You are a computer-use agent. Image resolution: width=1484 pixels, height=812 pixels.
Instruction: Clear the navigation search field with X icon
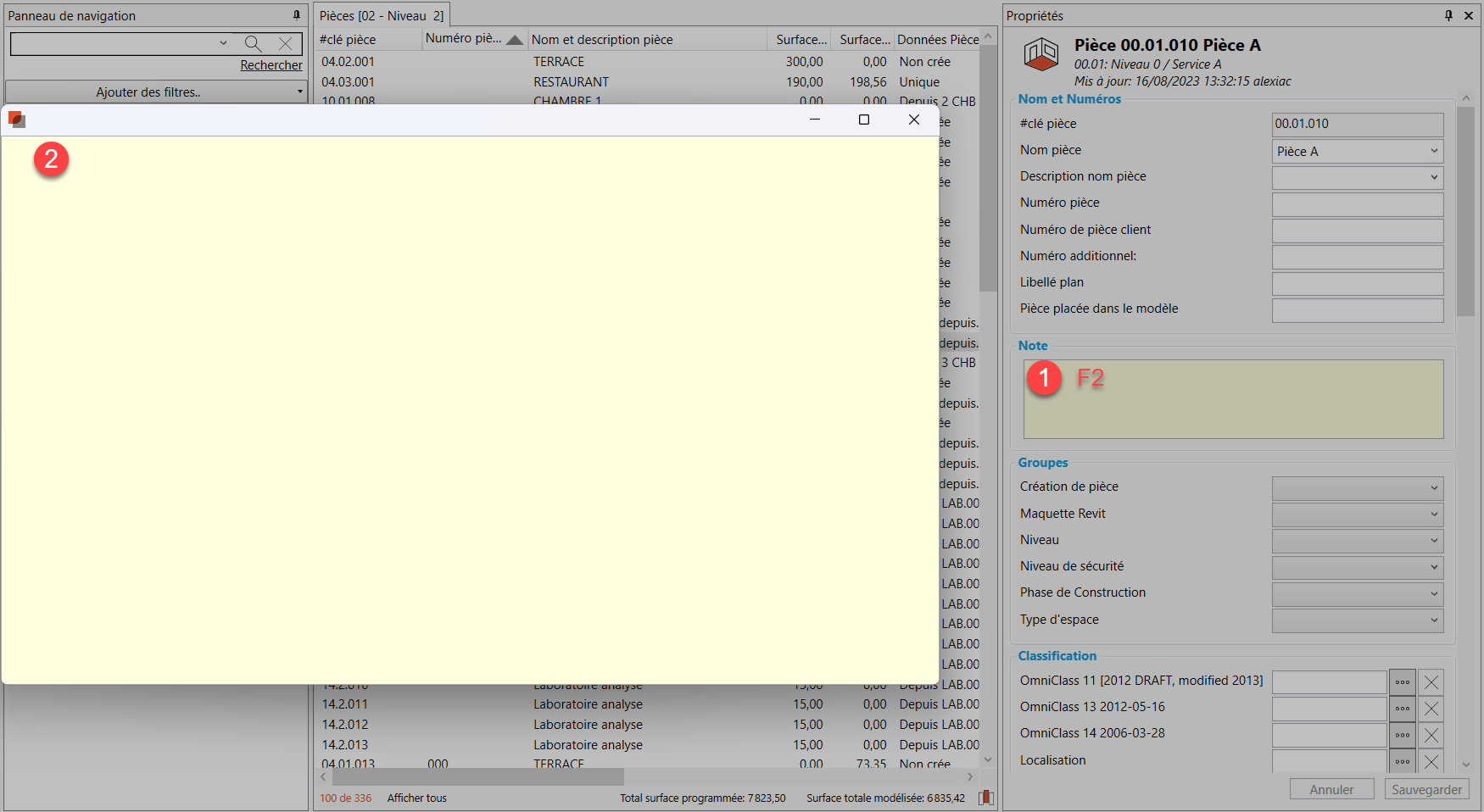286,43
